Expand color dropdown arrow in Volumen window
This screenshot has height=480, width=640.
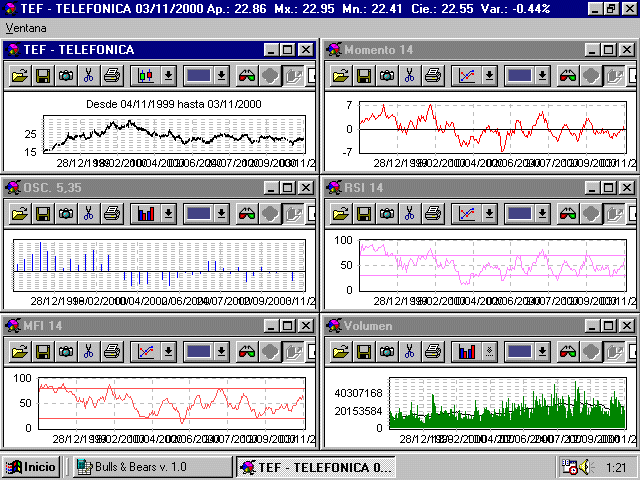[x=542, y=351]
